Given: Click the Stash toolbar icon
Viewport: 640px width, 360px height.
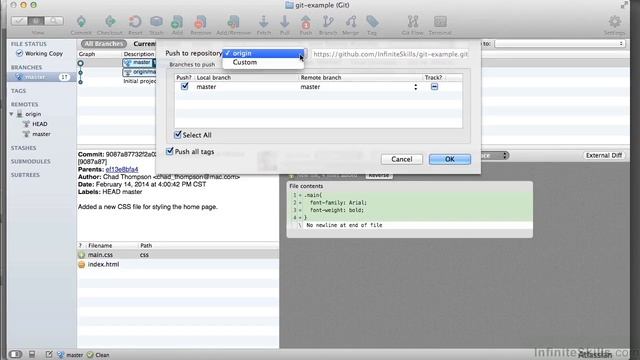Looking at the screenshot, I should tap(156, 22).
